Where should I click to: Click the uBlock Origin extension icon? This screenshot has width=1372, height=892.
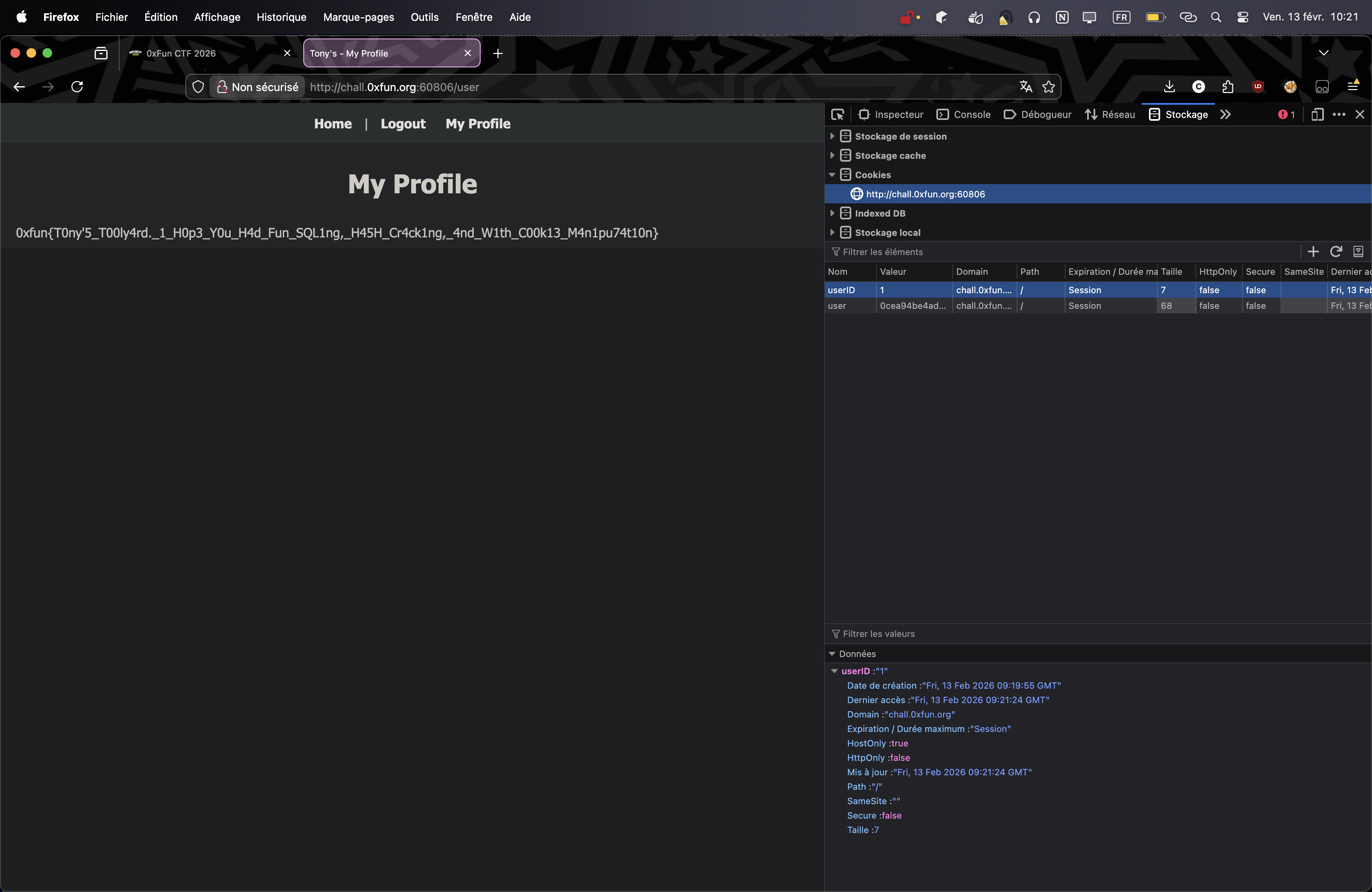(x=1258, y=87)
